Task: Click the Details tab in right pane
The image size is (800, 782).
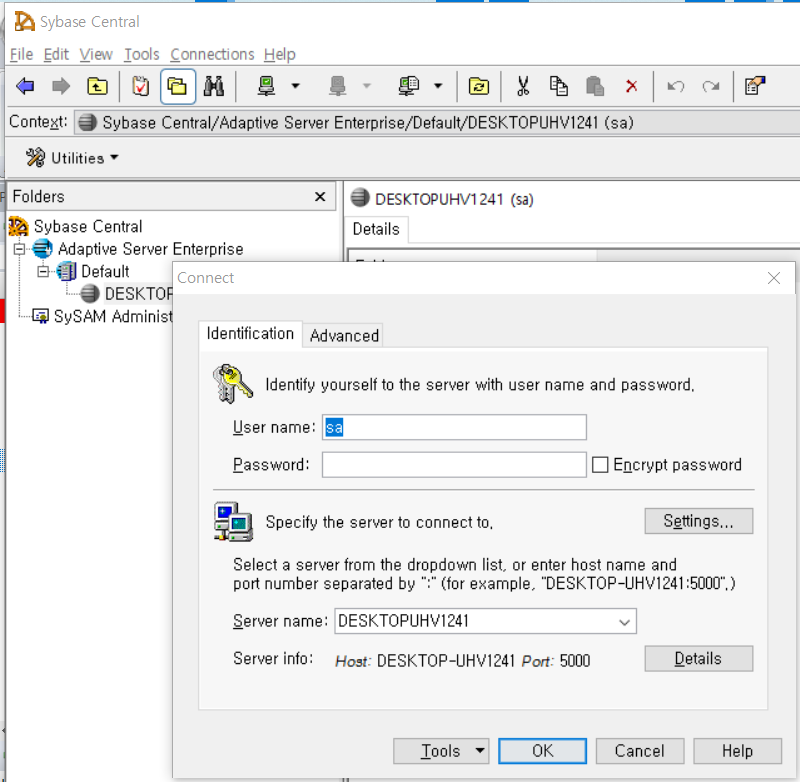Action: (x=376, y=229)
